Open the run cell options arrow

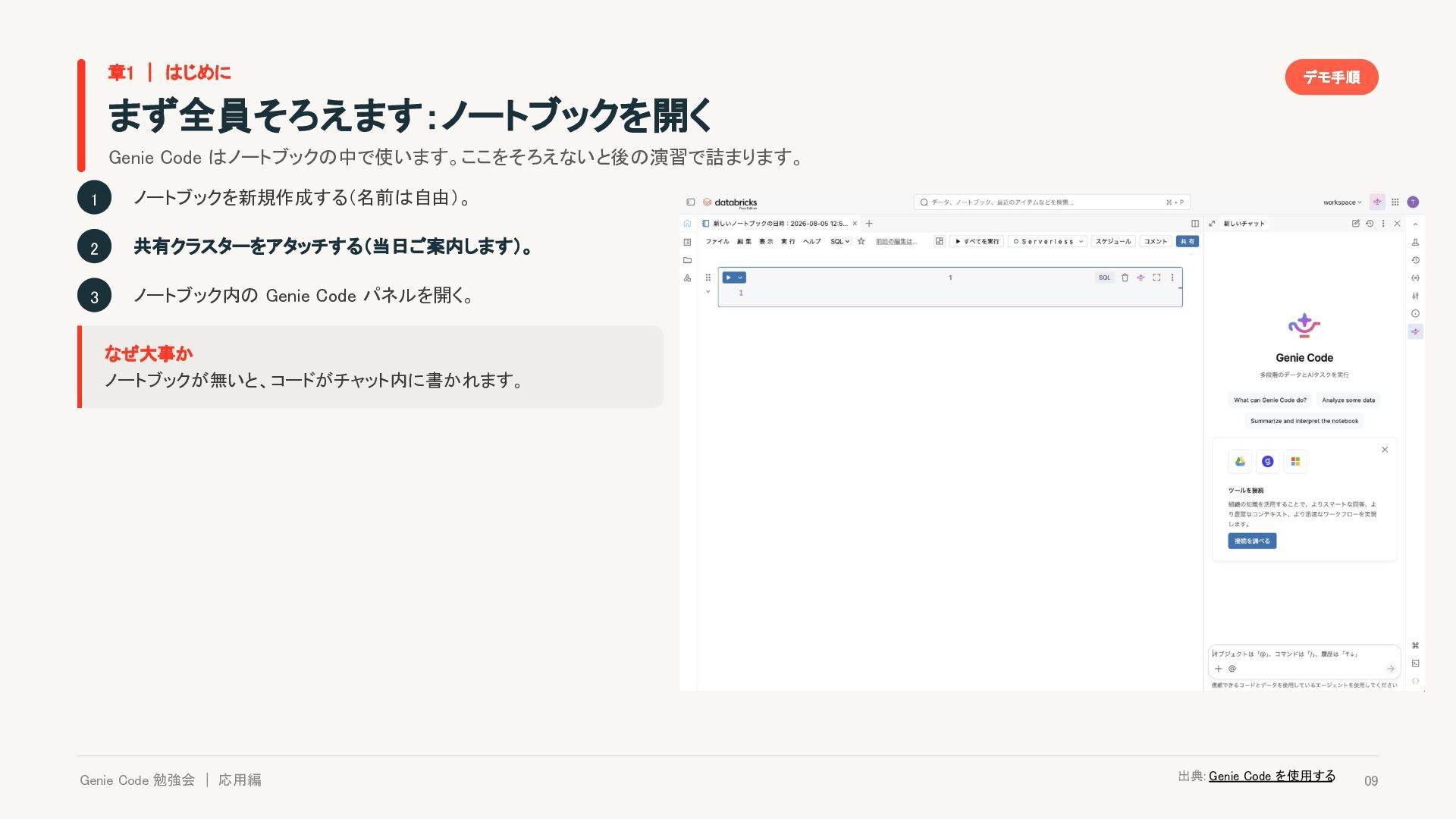741,278
